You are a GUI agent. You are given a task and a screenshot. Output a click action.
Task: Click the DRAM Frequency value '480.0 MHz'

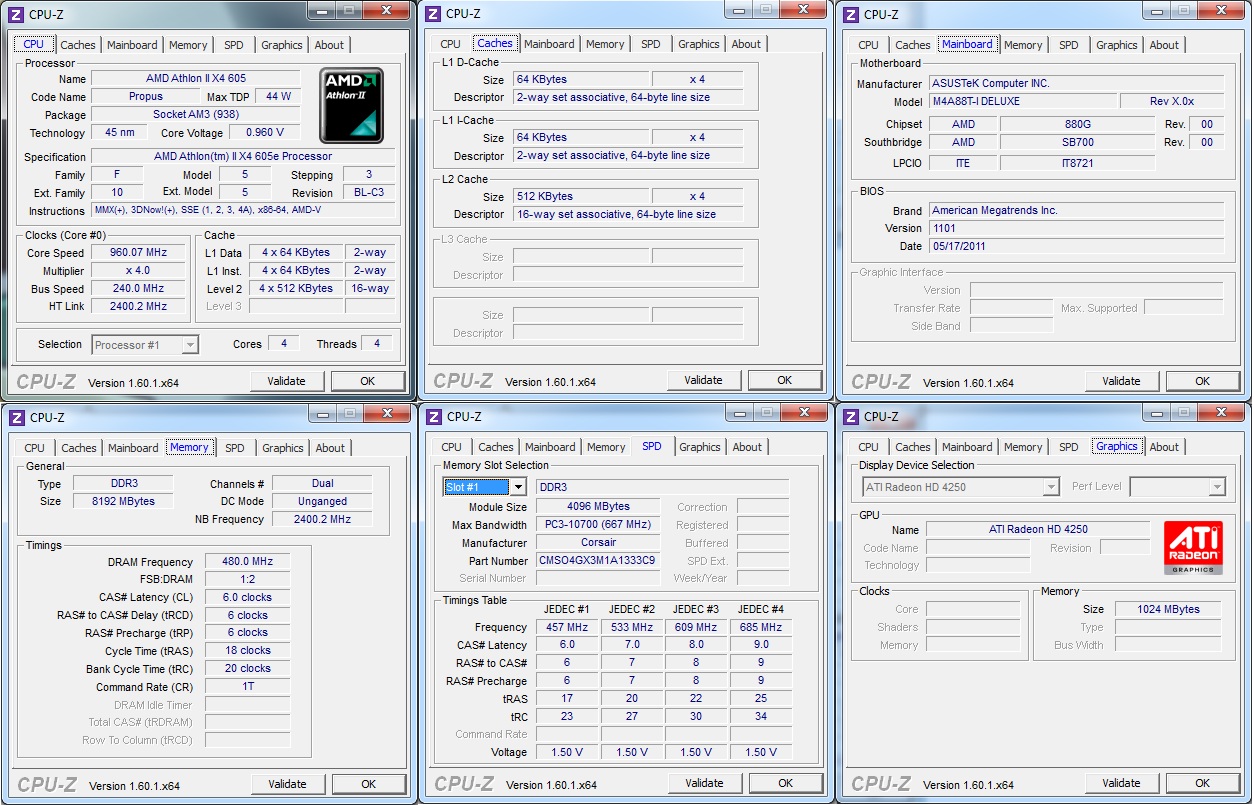(x=248, y=562)
